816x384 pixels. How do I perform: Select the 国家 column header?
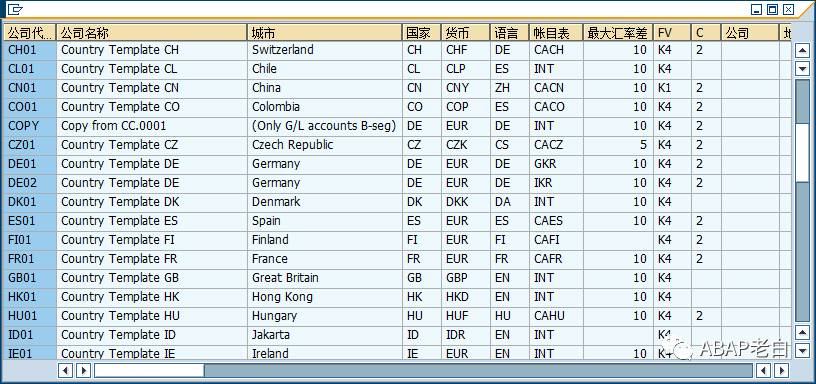[422, 33]
